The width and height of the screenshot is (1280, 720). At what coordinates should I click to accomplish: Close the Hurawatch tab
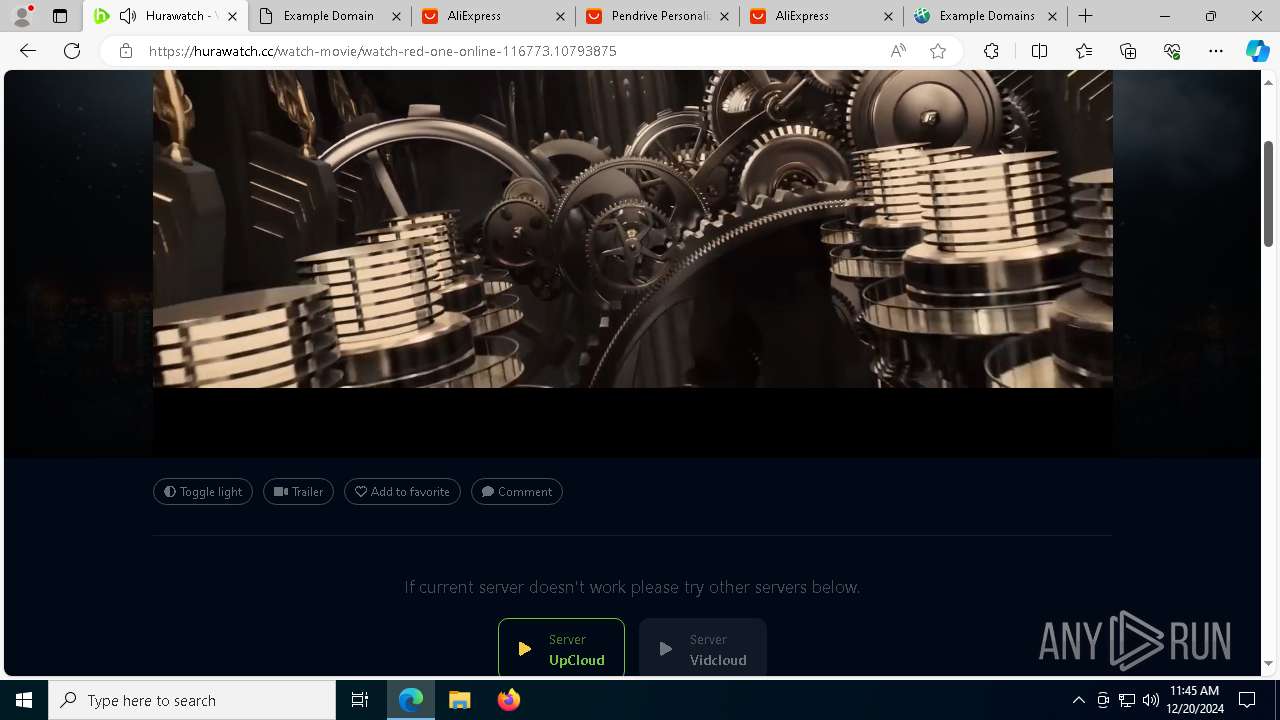pos(232,16)
